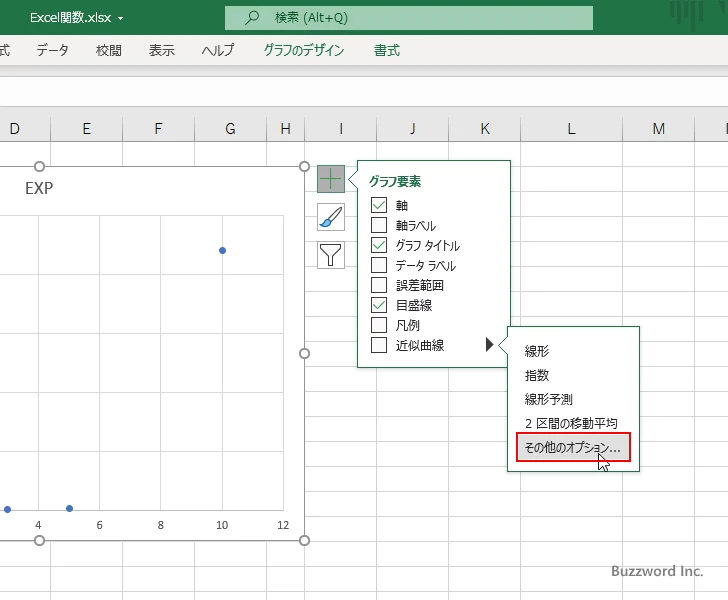Click その他のオプション... in trendline submenu
This screenshot has width=728, height=600.
click(x=573, y=449)
